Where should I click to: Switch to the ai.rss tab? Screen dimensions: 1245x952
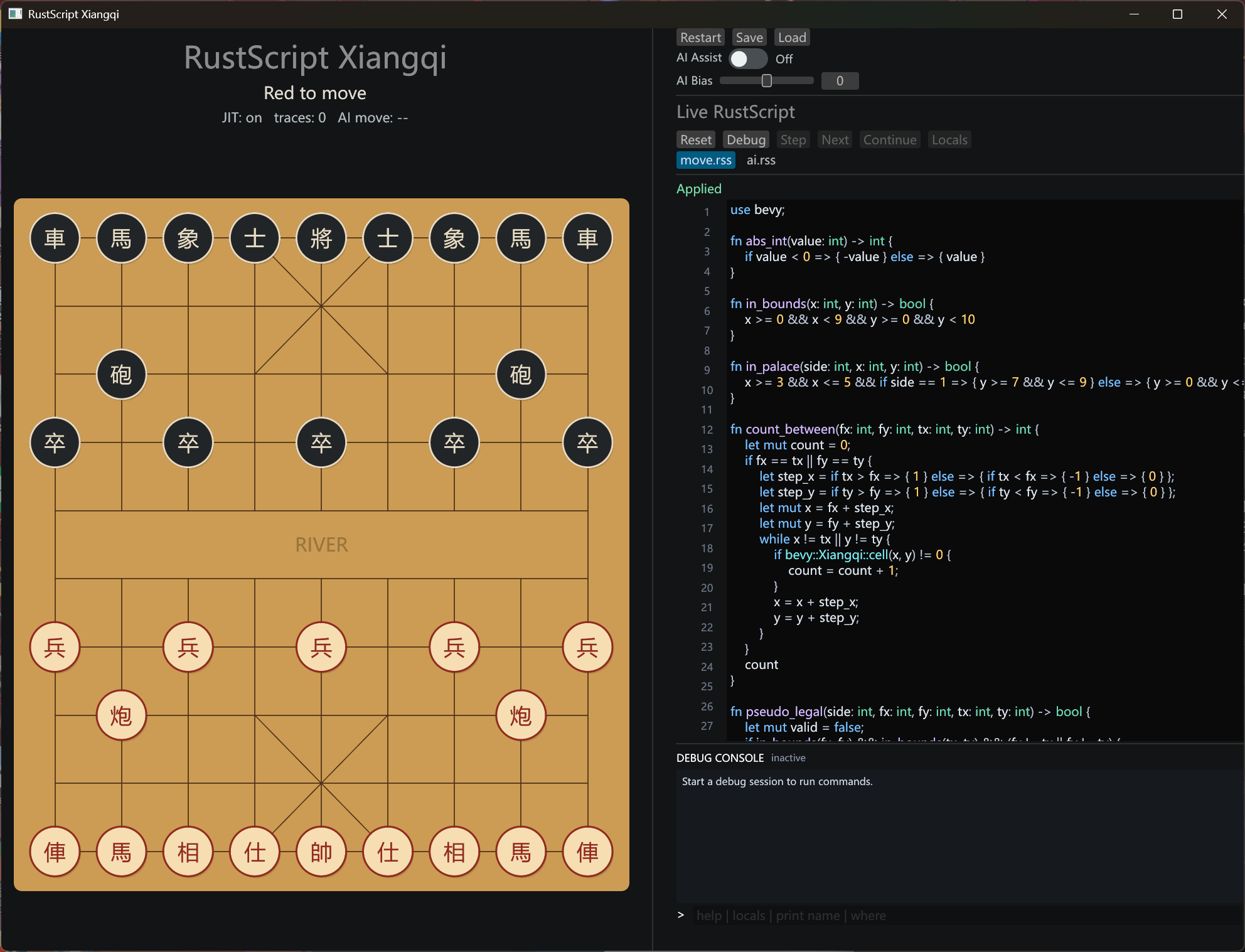click(761, 160)
